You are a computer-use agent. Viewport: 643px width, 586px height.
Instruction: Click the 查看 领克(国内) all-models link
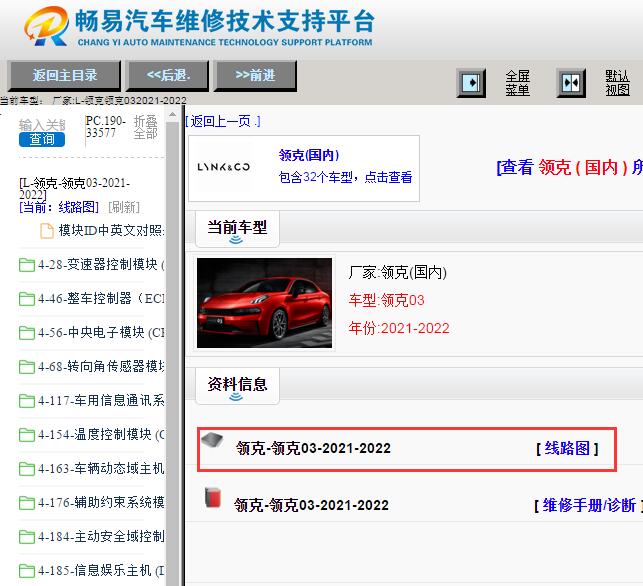point(569,167)
